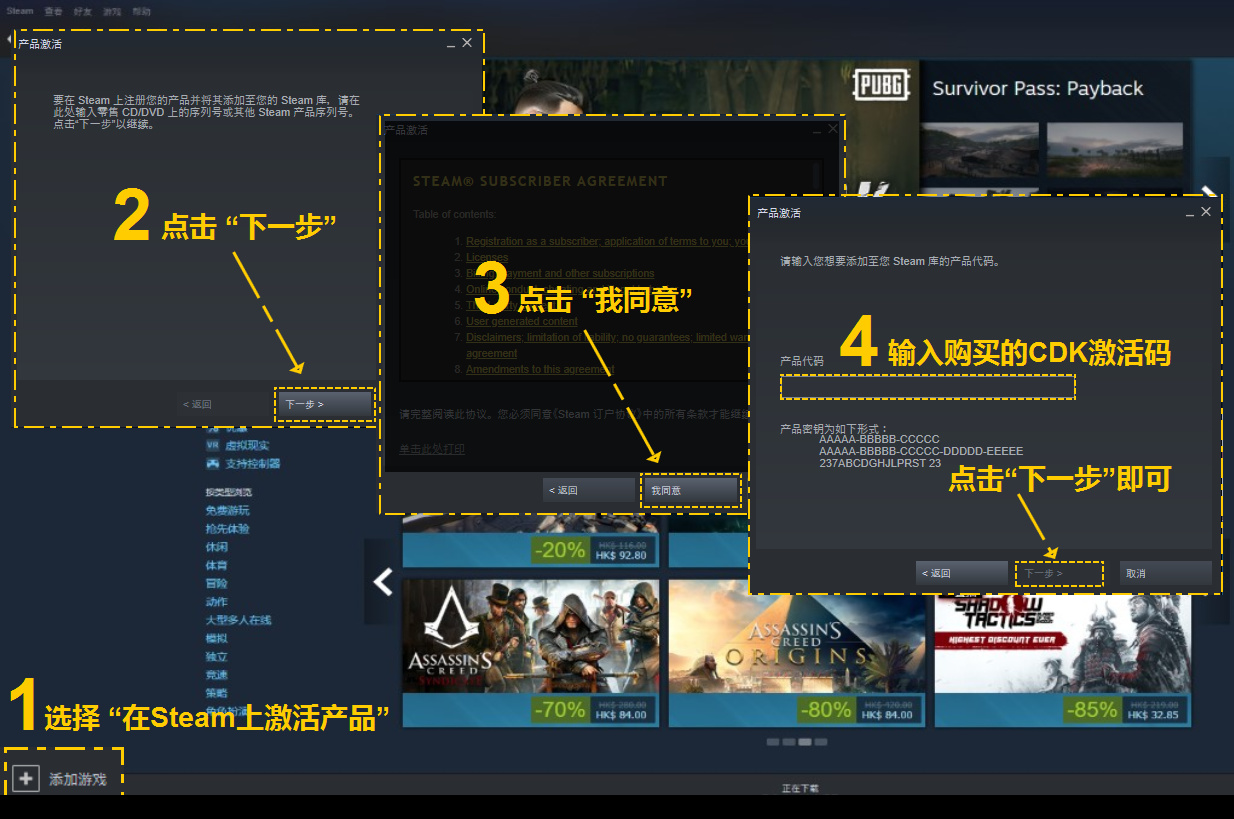1234x819 pixels.
Task: Browse the 独立 genre
Action: 217,656
